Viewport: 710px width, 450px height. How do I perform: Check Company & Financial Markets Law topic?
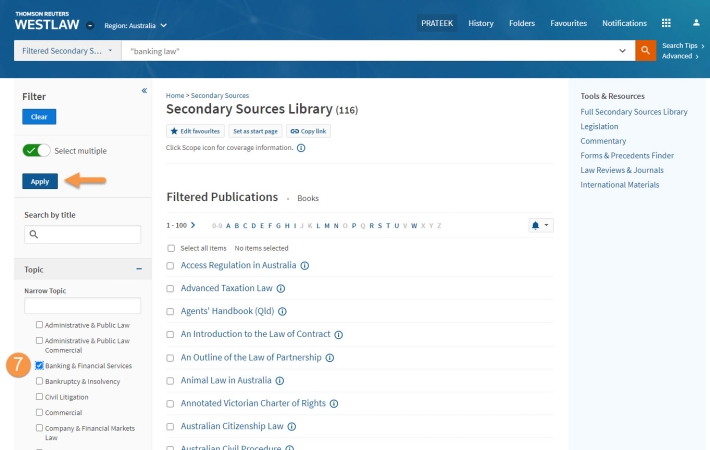click(x=39, y=428)
